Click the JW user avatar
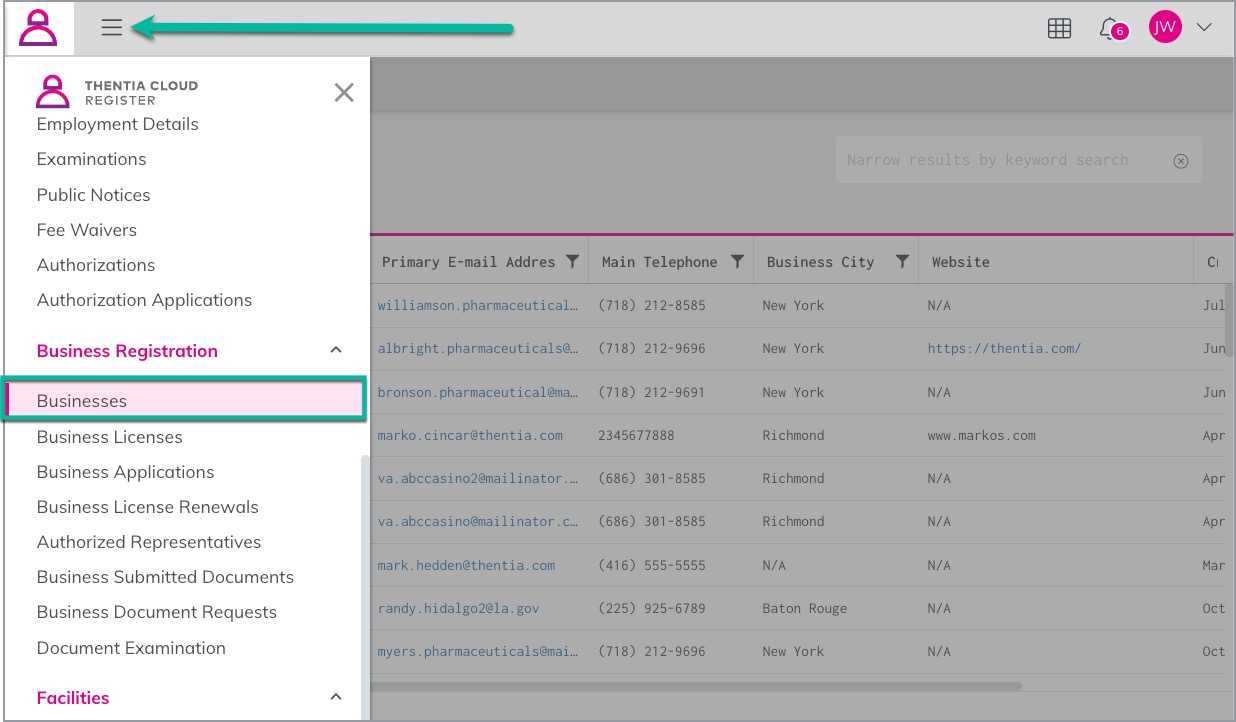Viewport: 1236px width, 722px height. (1165, 28)
